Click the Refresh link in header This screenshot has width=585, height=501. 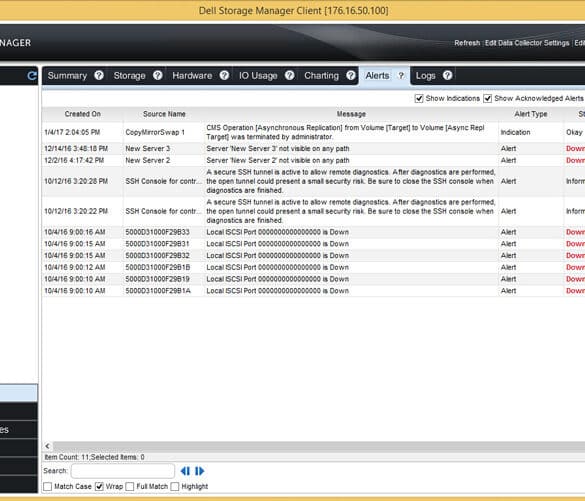[467, 43]
